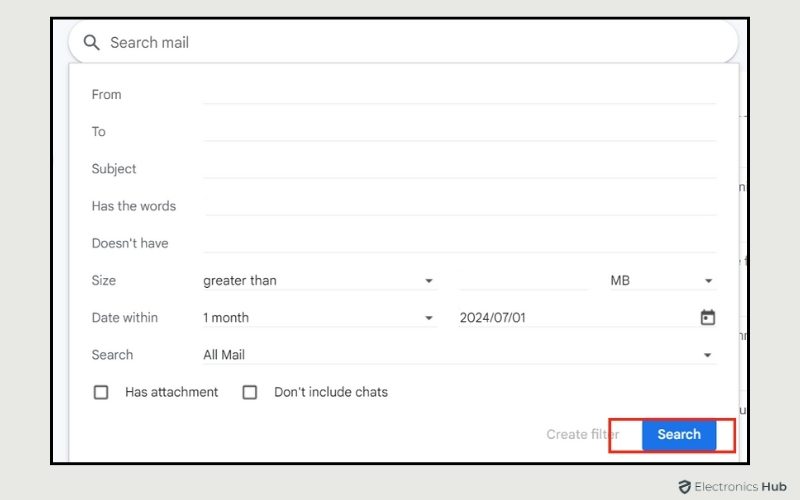800x500 pixels.
Task: Click into the From field
Action: [x=459, y=94]
